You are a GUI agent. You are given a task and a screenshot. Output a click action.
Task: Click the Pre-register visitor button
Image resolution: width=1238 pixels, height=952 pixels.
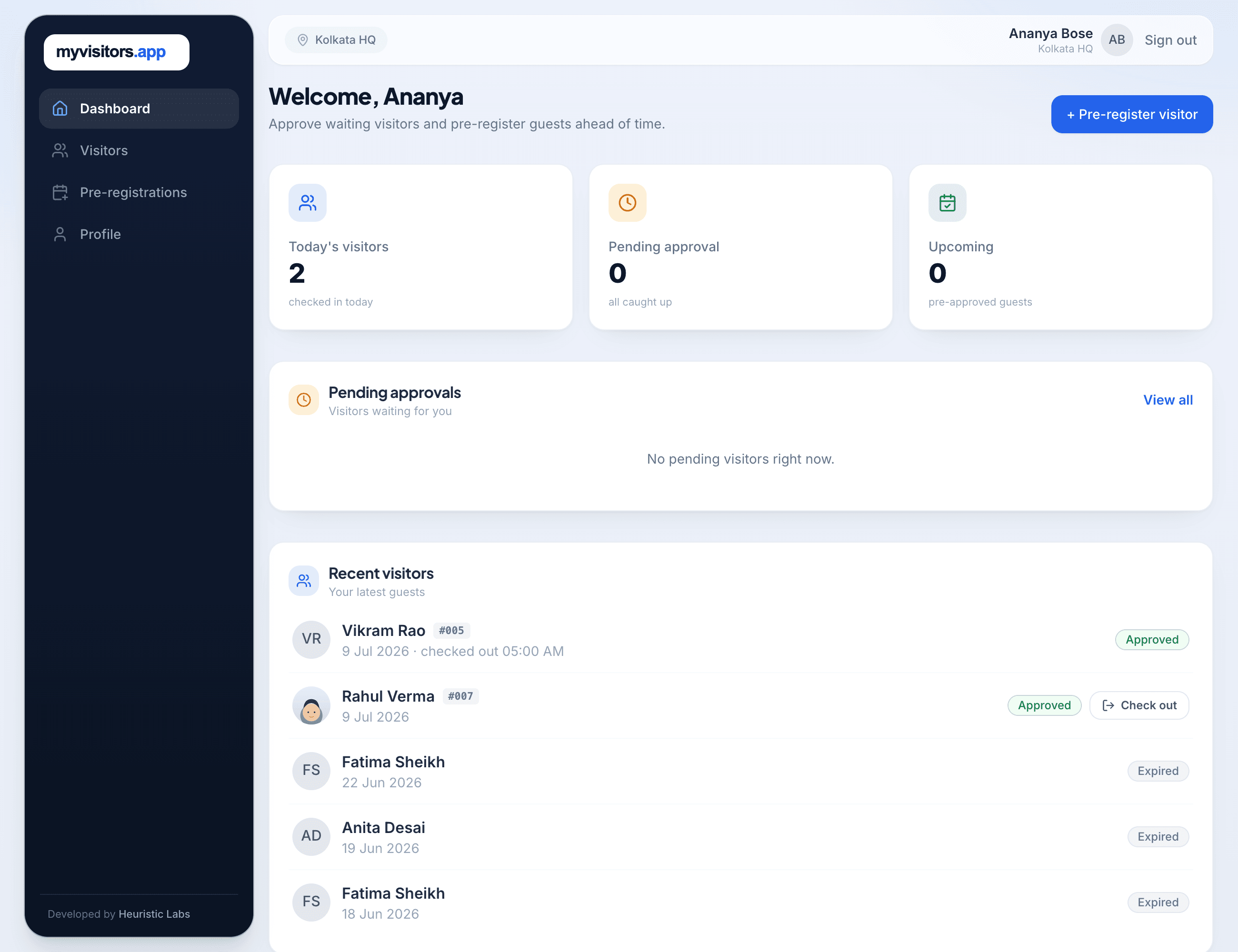(x=1131, y=114)
